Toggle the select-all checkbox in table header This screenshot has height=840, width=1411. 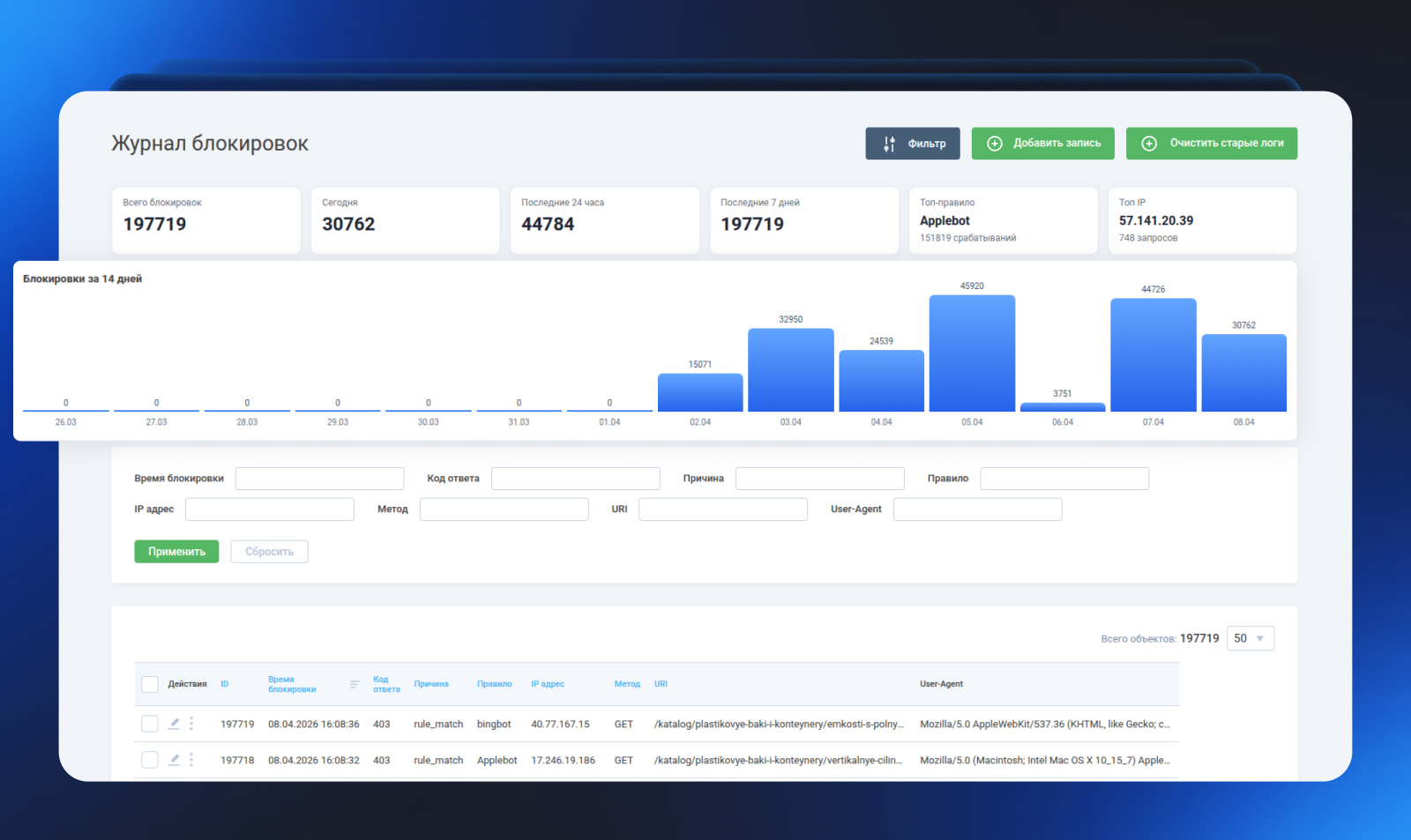coord(150,684)
